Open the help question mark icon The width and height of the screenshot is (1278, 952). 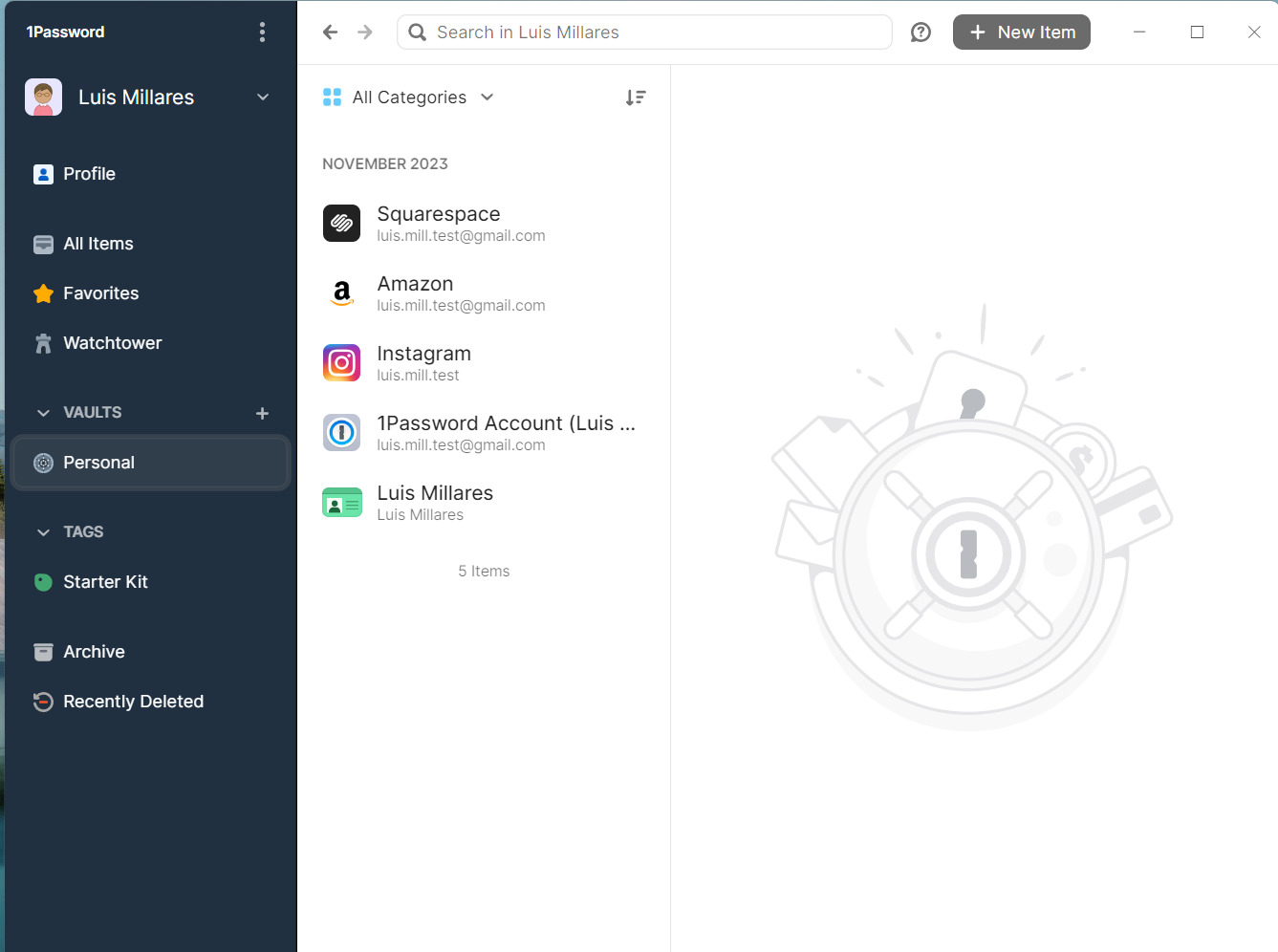[x=921, y=32]
